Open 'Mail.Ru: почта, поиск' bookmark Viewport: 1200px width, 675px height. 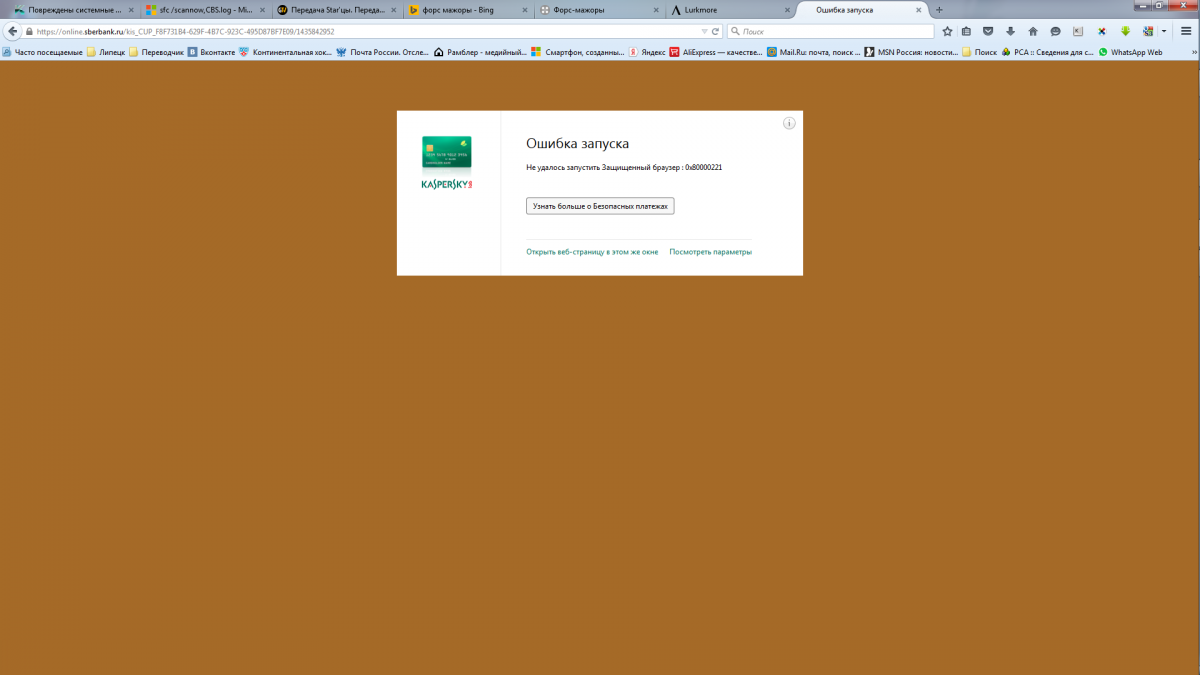click(813, 52)
